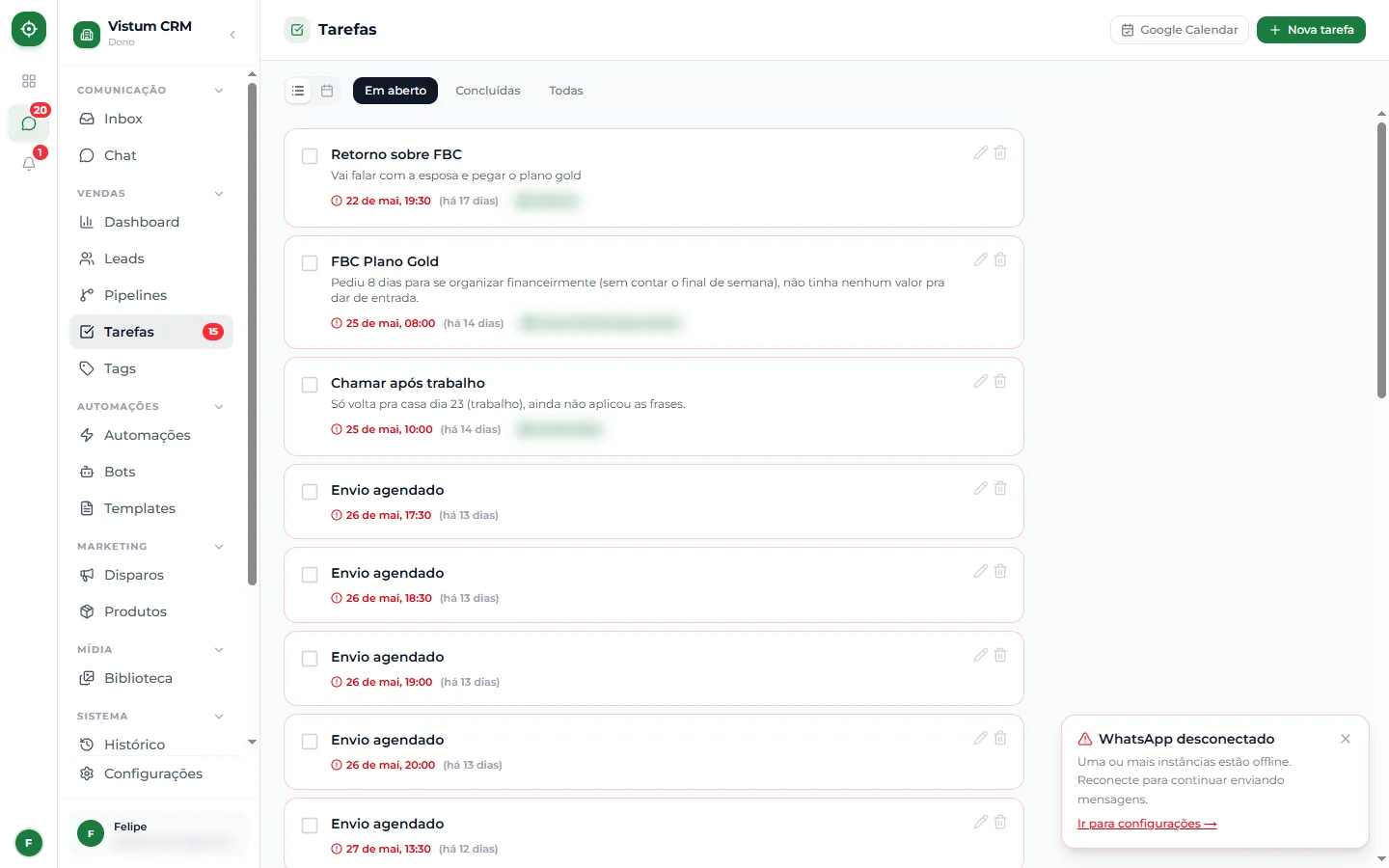Collapse the Mídia section
The image size is (1389, 868).
tap(219, 650)
